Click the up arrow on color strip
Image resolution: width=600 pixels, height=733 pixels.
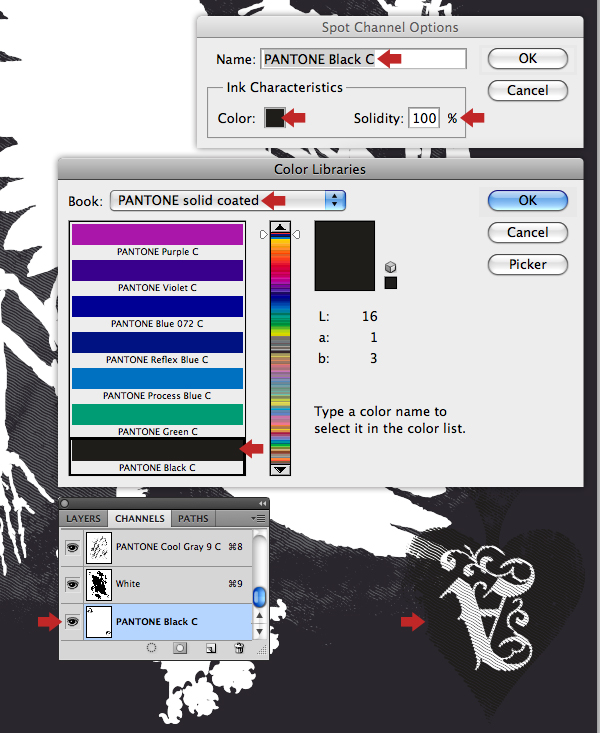click(280, 227)
